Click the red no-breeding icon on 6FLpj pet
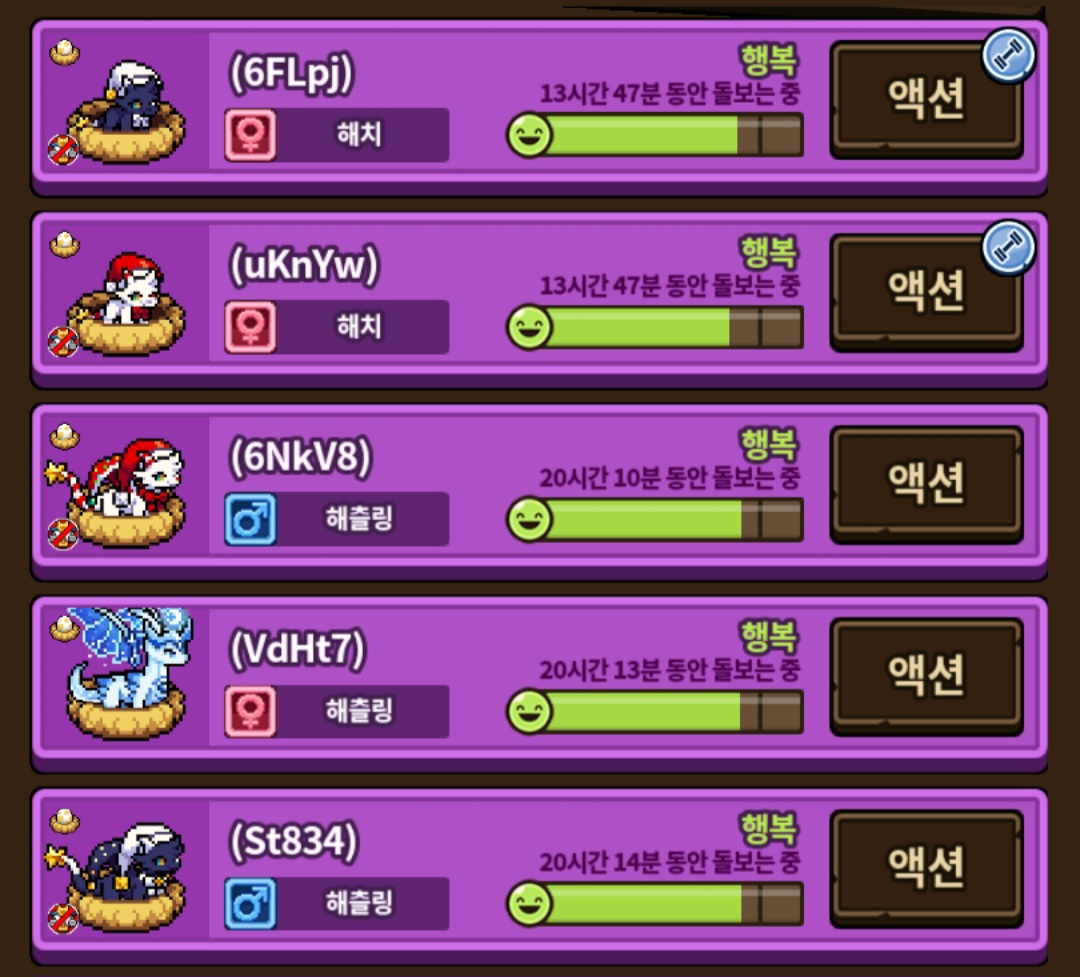 coord(63,150)
